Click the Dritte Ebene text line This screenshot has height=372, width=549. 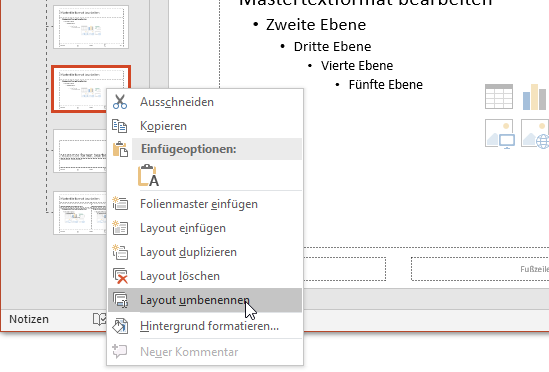[x=332, y=47]
